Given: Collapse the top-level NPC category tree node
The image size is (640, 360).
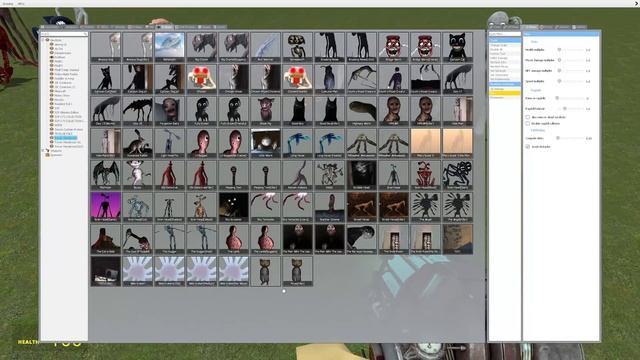Looking at the screenshot, I should 43,40.
